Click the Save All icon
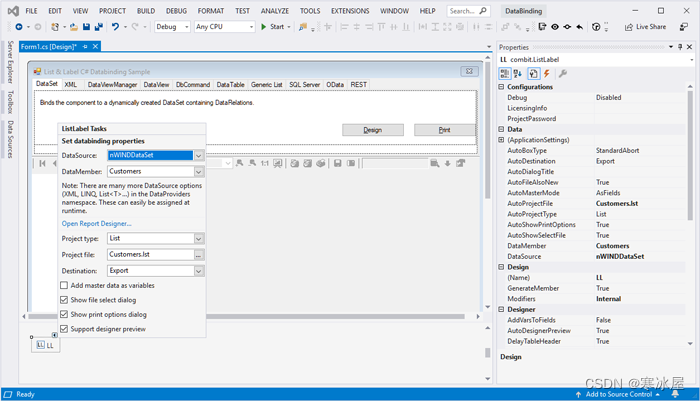 (x=99, y=27)
